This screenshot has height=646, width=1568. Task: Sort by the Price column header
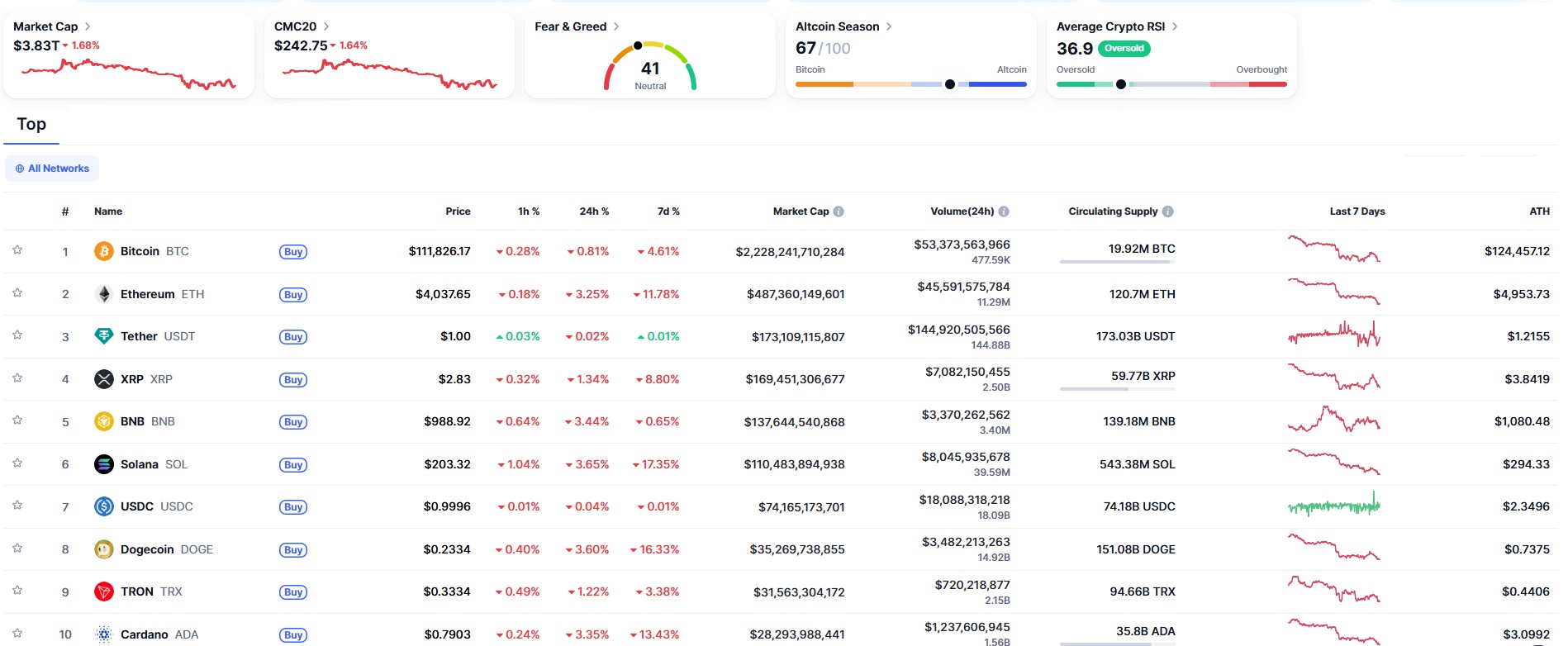(x=458, y=211)
